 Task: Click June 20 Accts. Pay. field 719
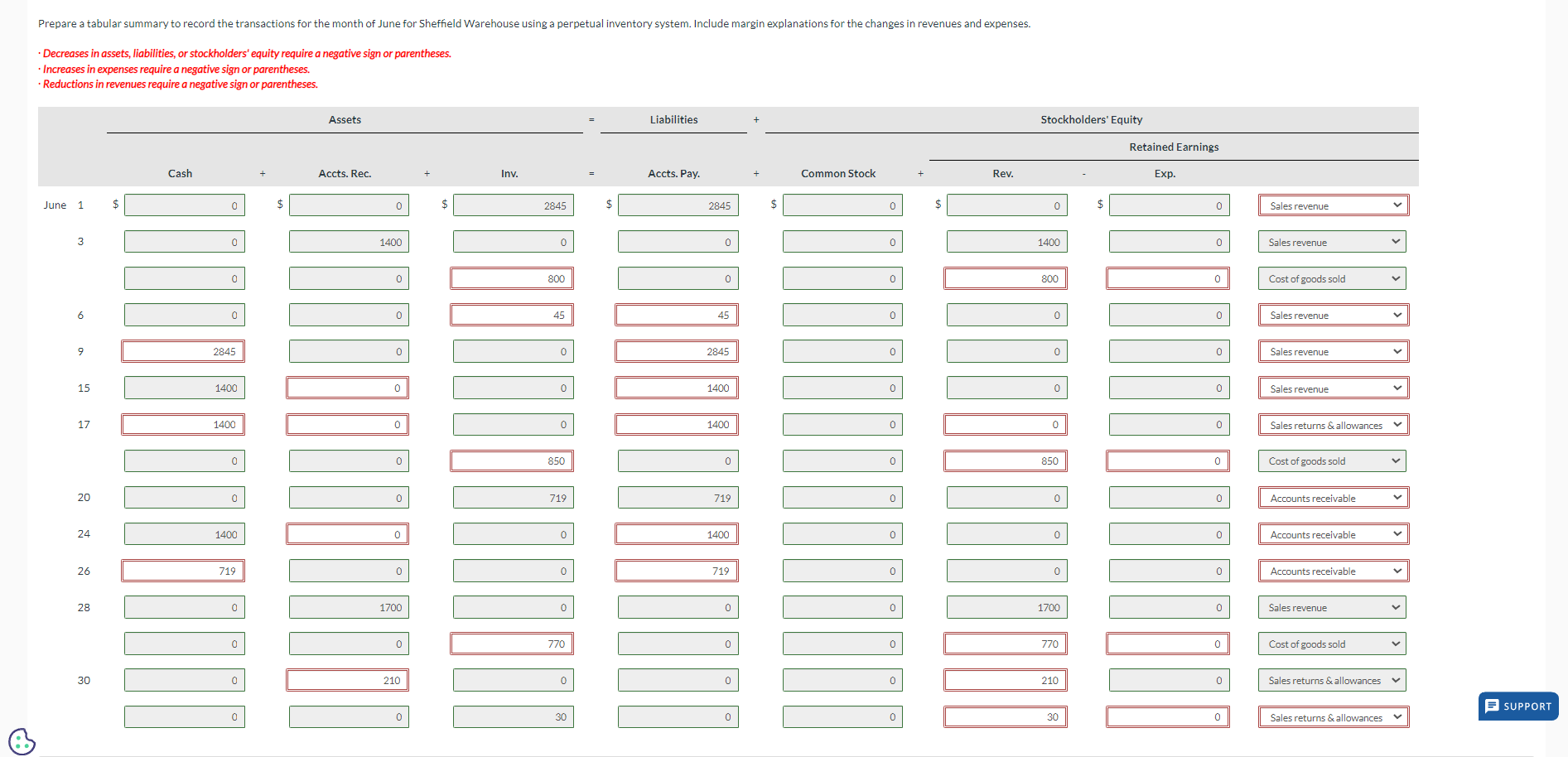[678, 498]
